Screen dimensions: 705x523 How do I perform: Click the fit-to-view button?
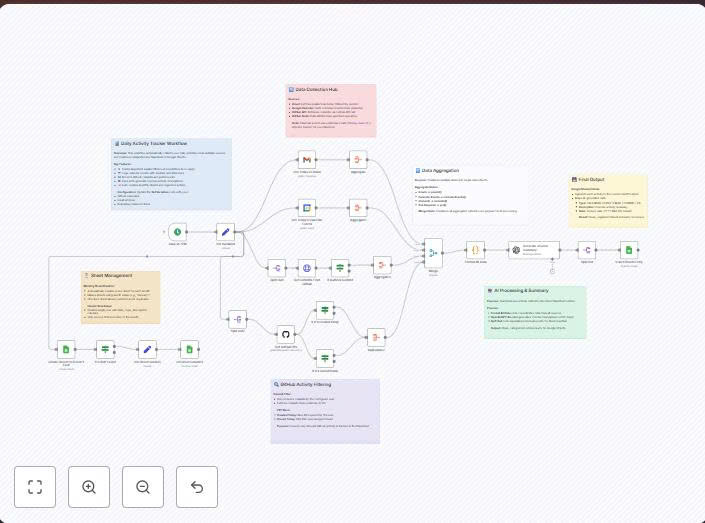[35, 487]
